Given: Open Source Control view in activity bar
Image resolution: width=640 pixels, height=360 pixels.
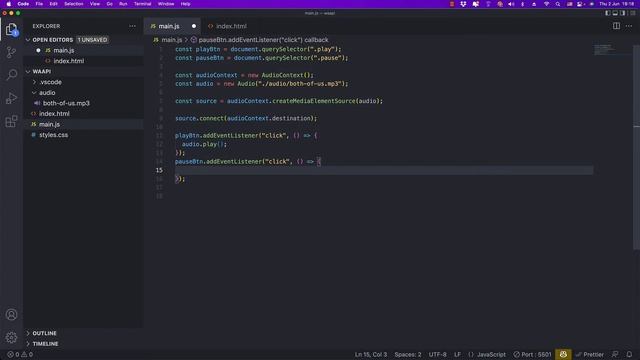Looking at the screenshot, I should 11,52.
